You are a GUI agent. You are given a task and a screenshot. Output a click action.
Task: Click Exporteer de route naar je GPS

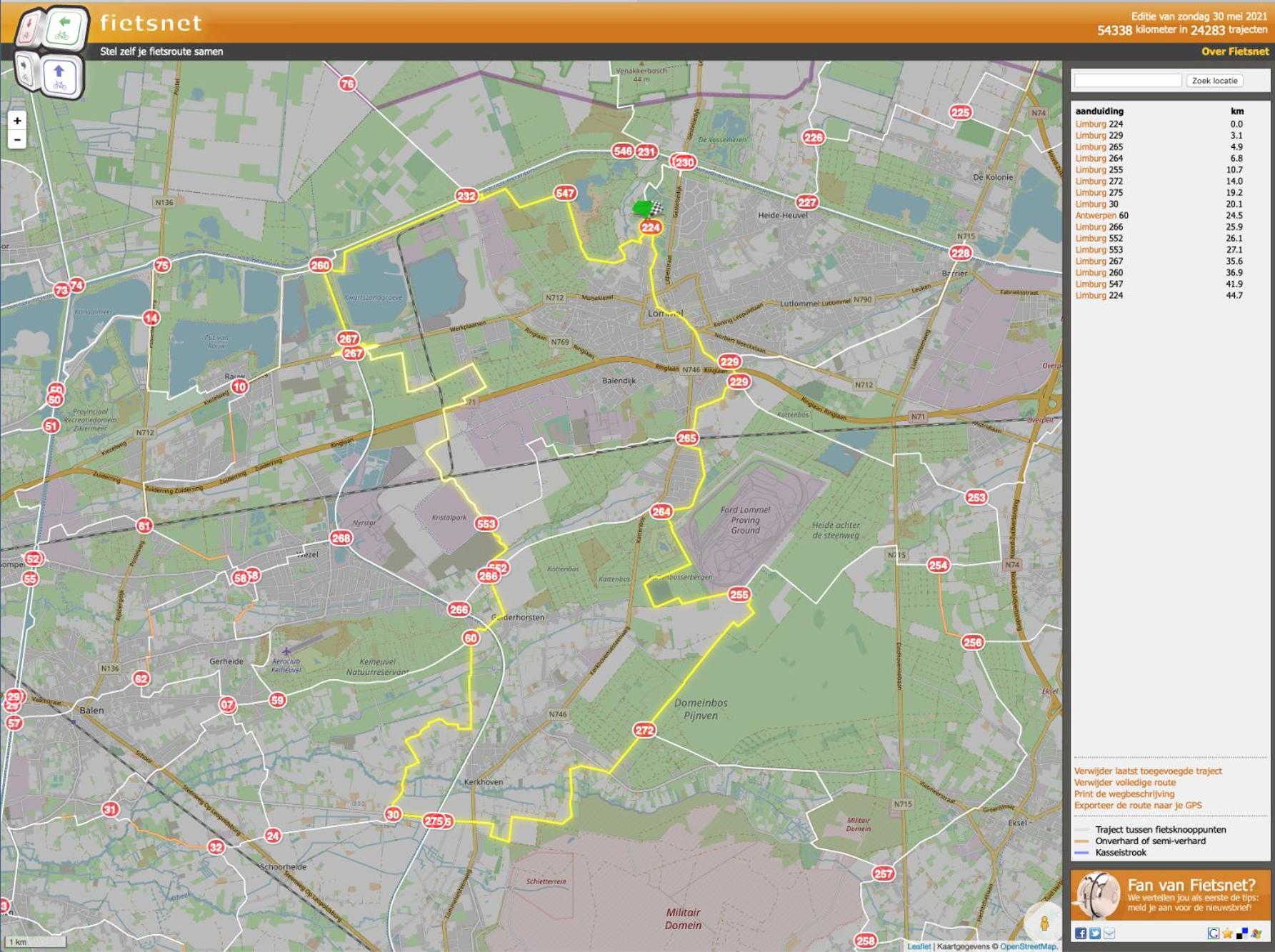click(x=1138, y=805)
